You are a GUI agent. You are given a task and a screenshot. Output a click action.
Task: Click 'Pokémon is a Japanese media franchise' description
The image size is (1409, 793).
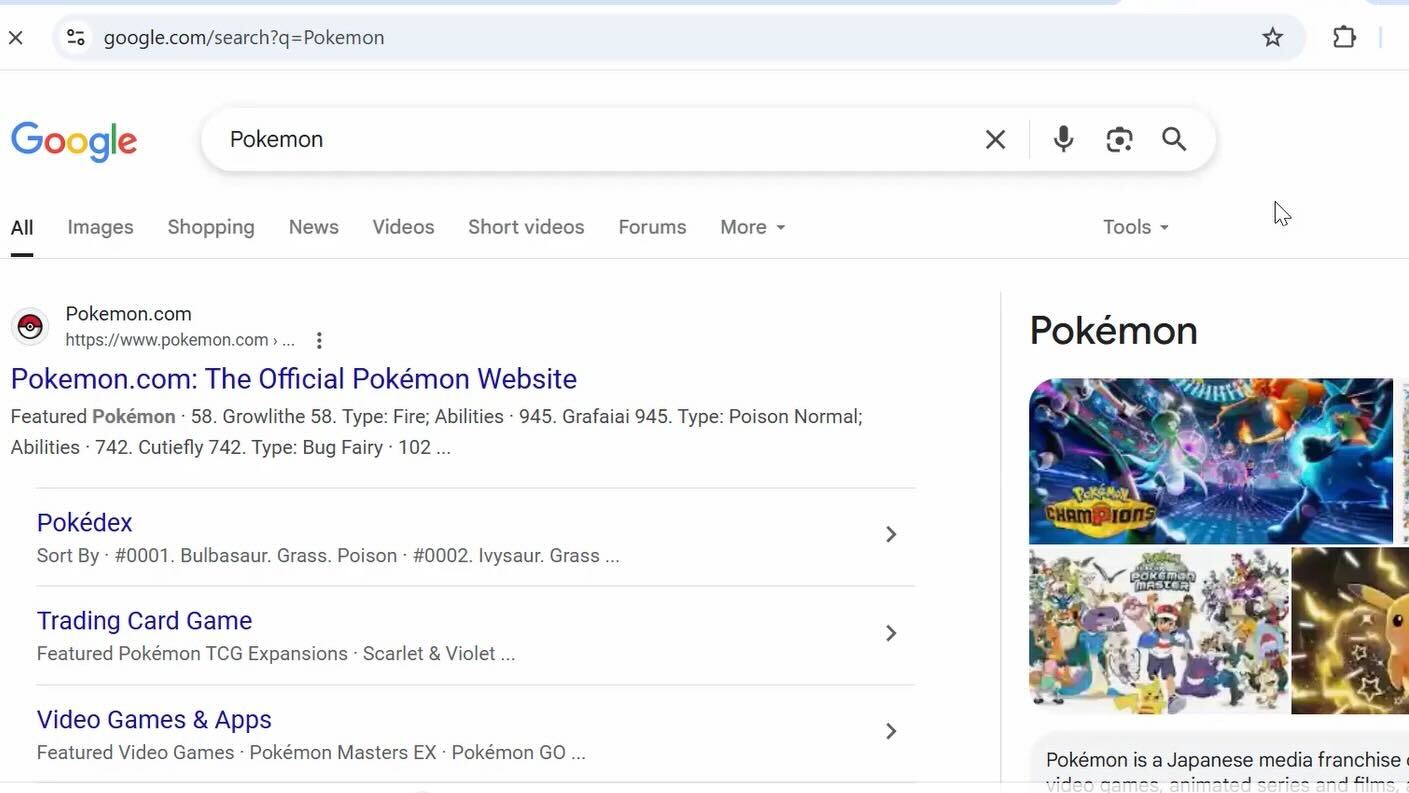coord(1227,771)
